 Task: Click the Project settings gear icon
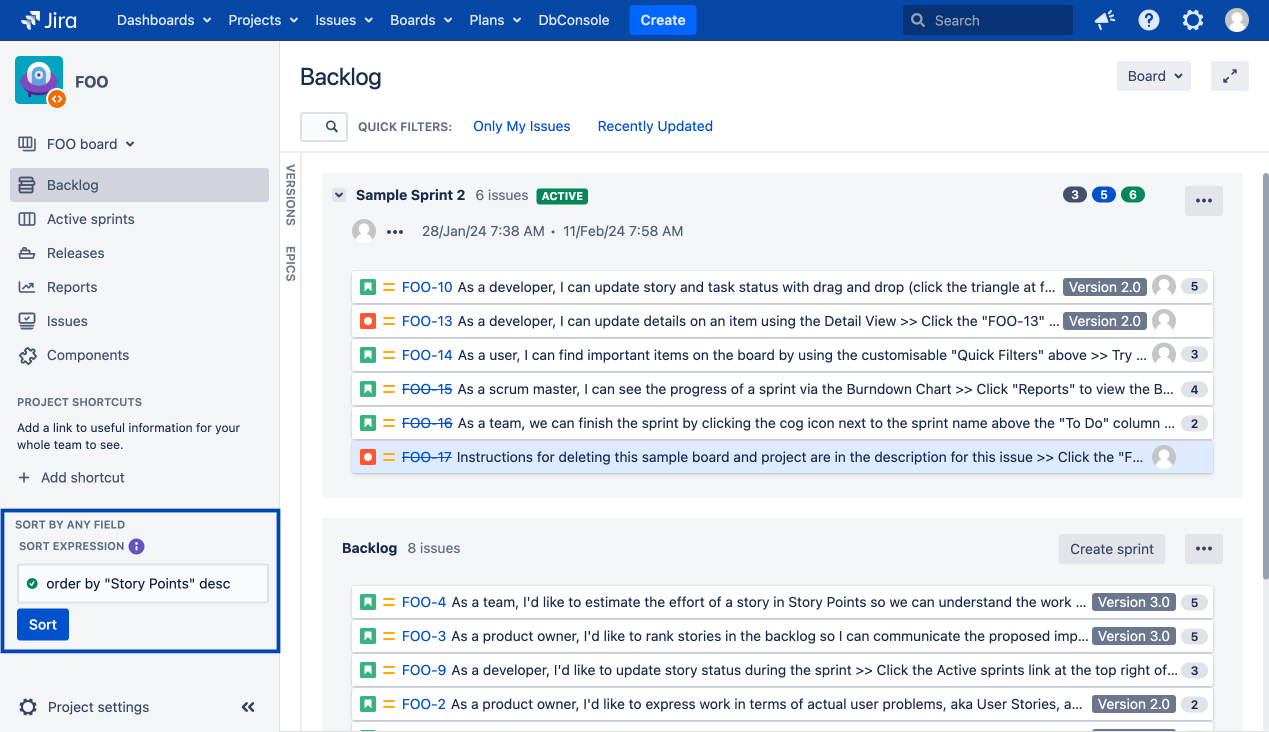(28, 707)
